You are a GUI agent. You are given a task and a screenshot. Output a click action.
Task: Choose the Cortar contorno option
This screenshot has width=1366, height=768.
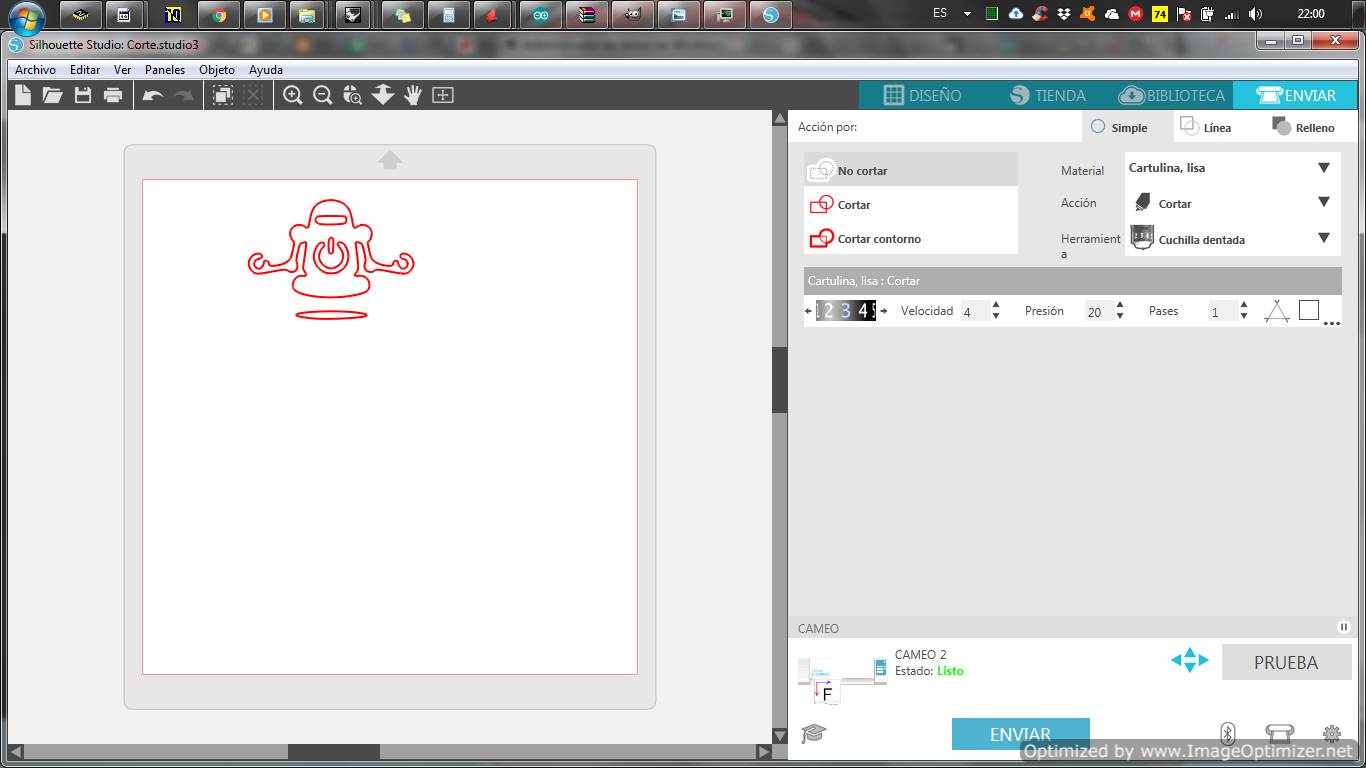pos(911,238)
